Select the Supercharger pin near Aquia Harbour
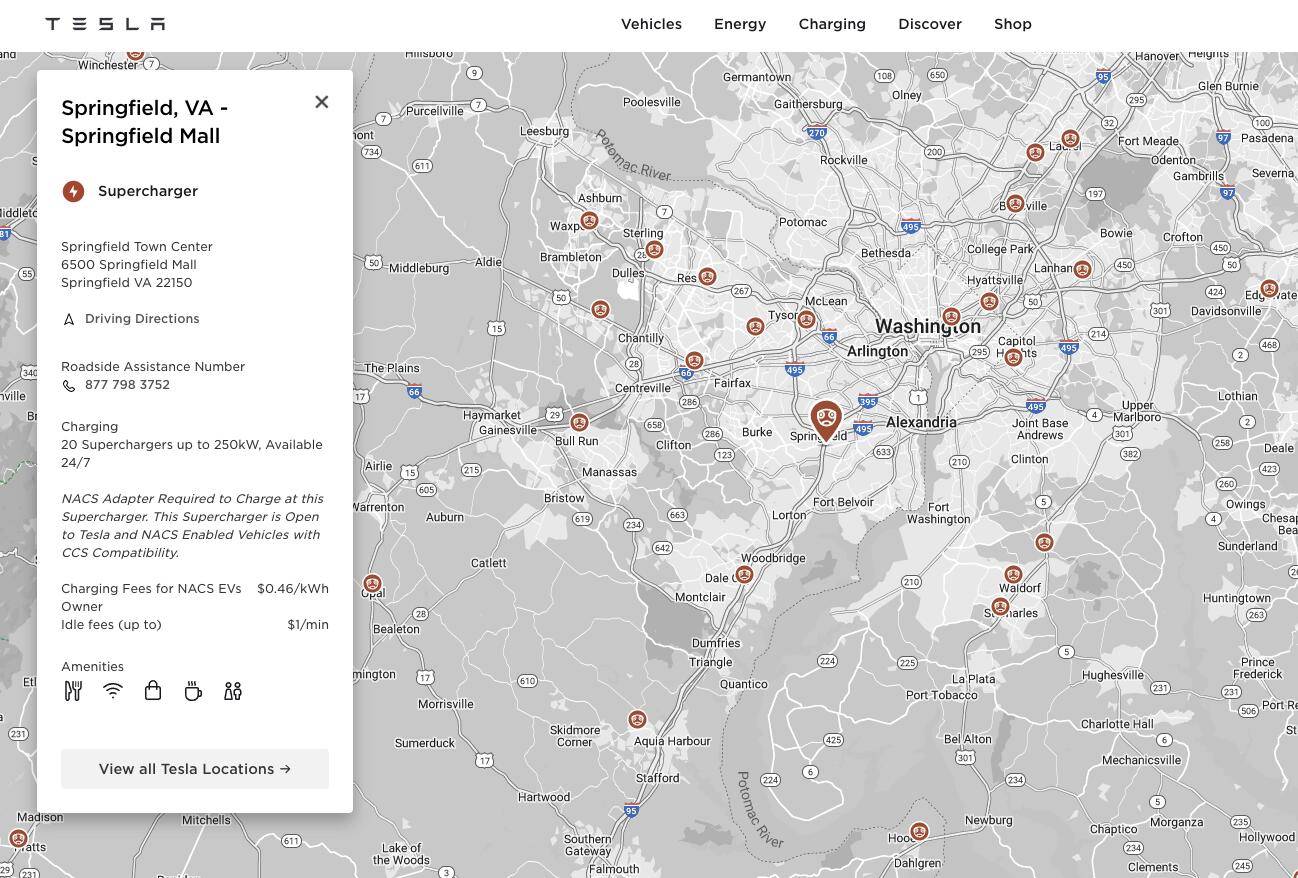The image size is (1298, 878). click(637, 720)
